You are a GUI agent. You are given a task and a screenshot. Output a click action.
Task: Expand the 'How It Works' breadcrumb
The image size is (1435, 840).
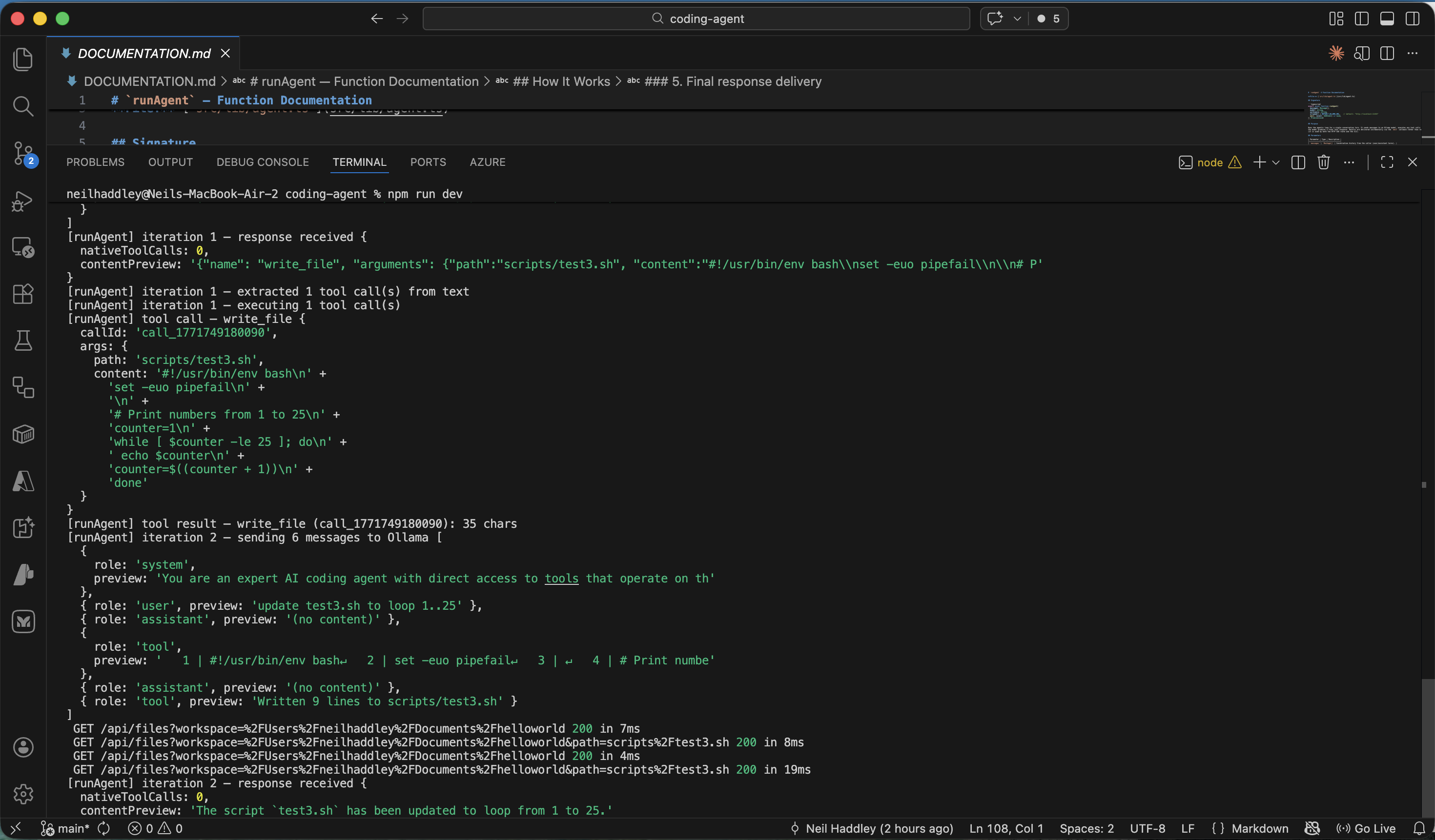point(562,81)
